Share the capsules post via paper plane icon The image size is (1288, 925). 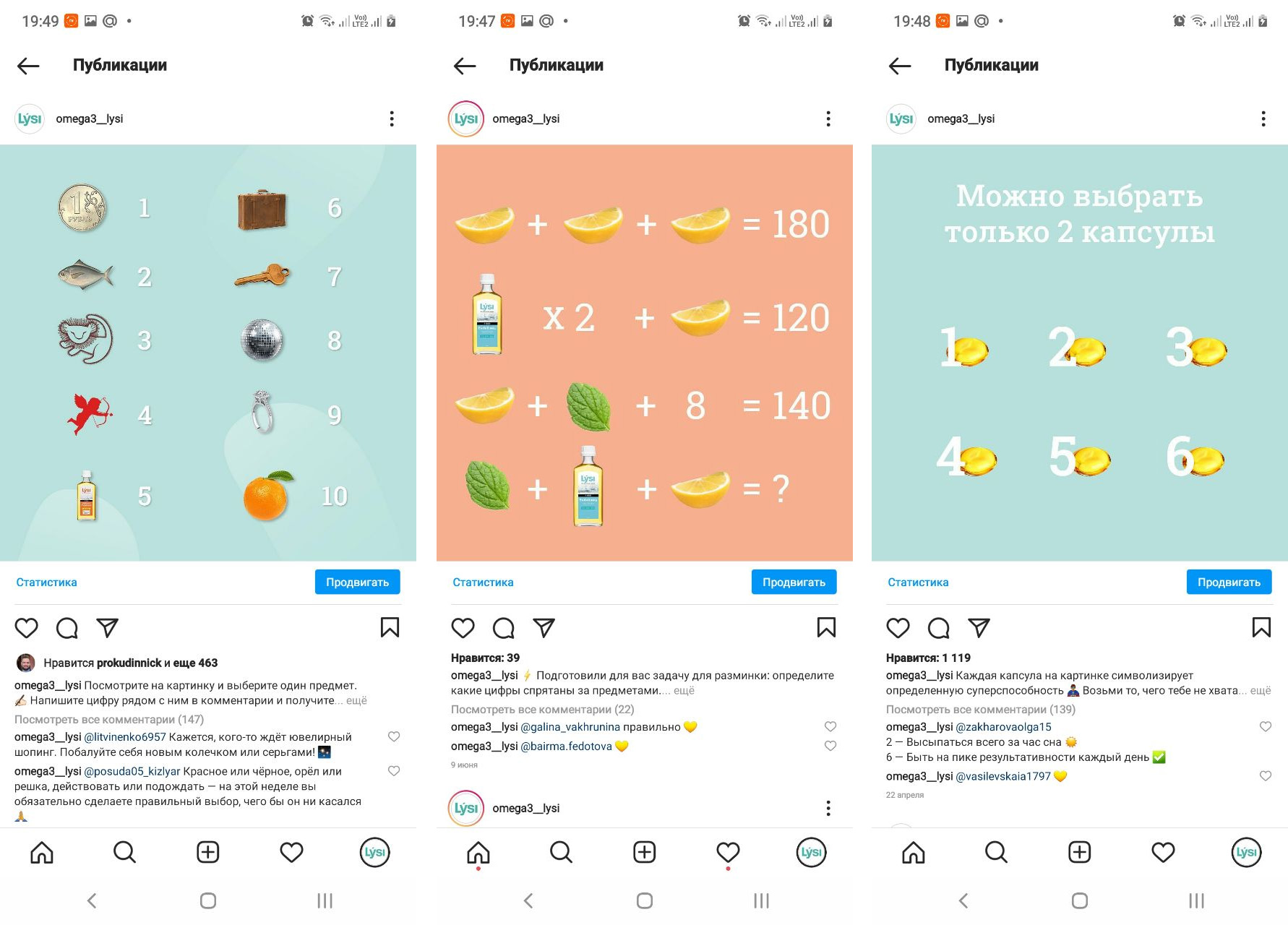(x=979, y=628)
